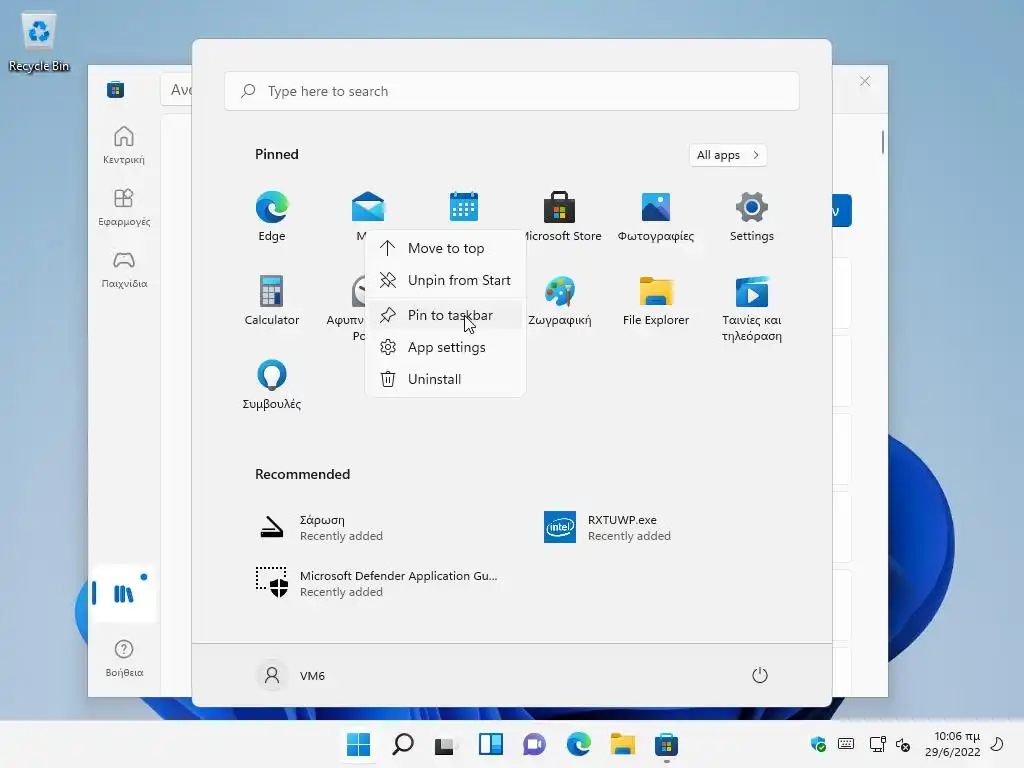
Task: Open Windows Security tray icon
Action: point(818,744)
